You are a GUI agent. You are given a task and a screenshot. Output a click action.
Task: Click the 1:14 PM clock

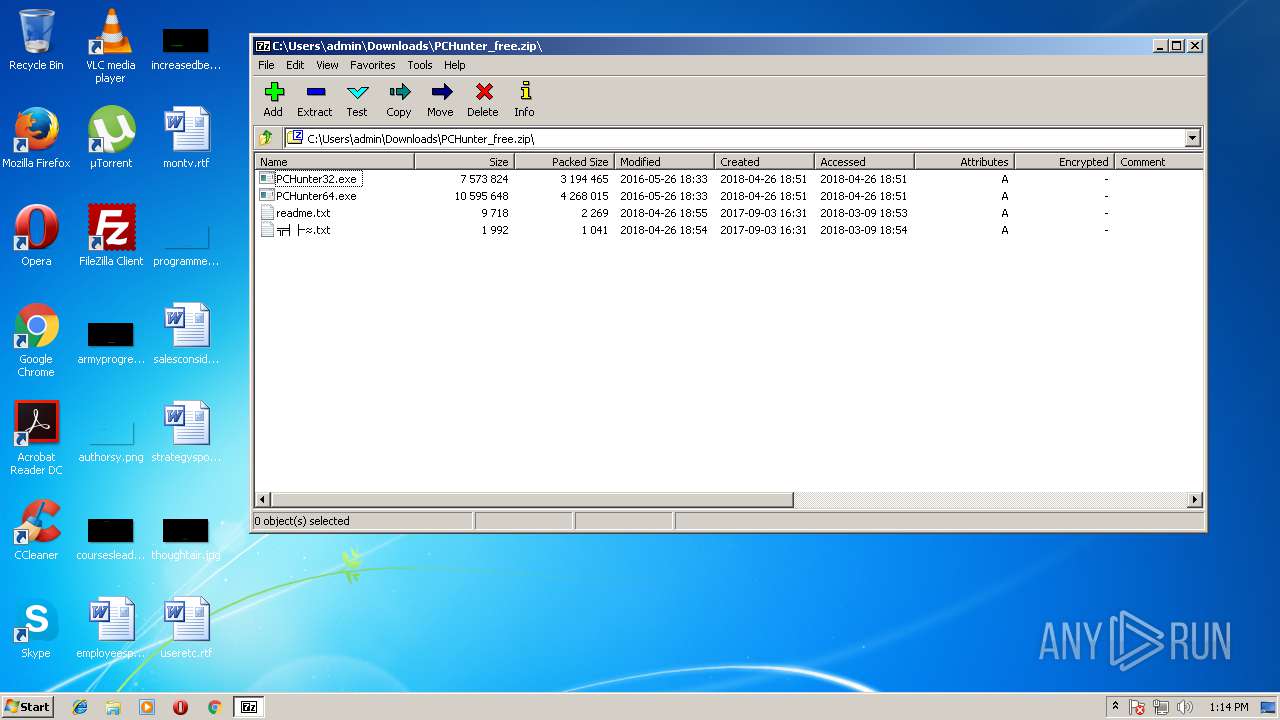pyautogui.click(x=1228, y=707)
